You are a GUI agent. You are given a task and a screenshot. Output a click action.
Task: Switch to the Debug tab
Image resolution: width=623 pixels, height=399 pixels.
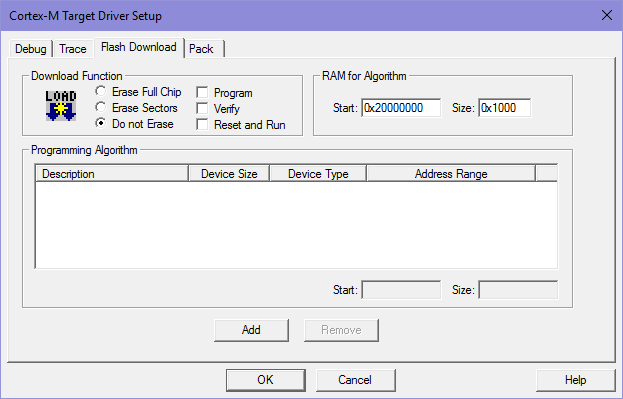coord(31,49)
